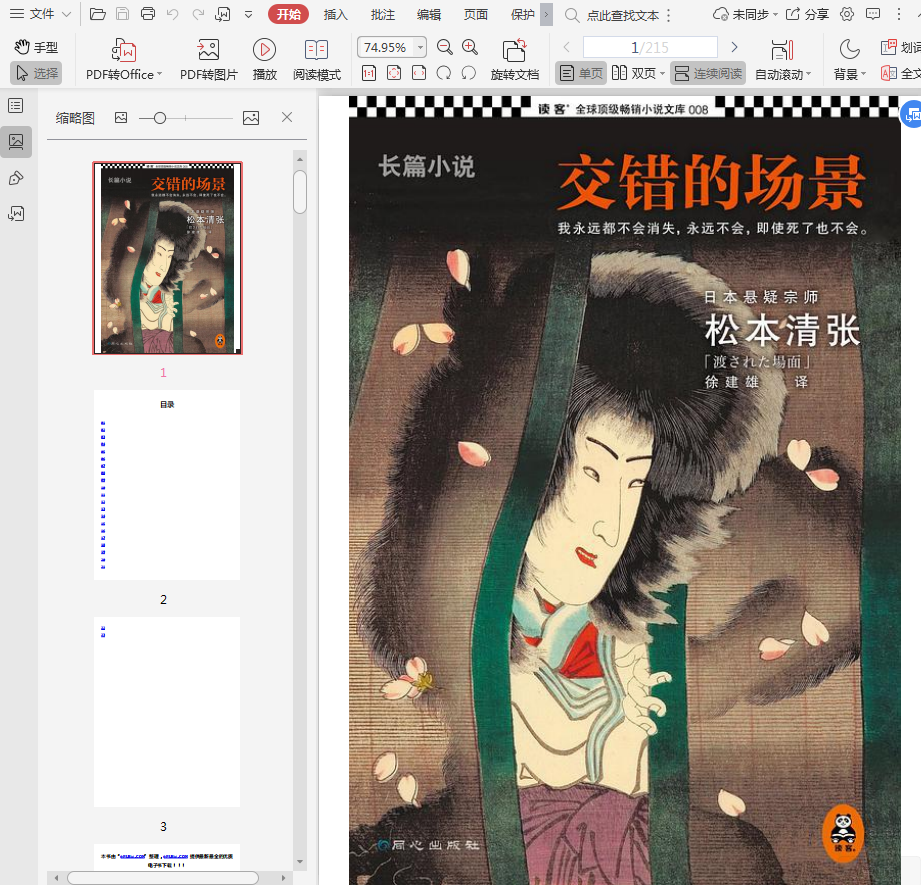Open the 未同步 cloud sync dropdown
The width and height of the screenshot is (921, 885).
click(745, 14)
